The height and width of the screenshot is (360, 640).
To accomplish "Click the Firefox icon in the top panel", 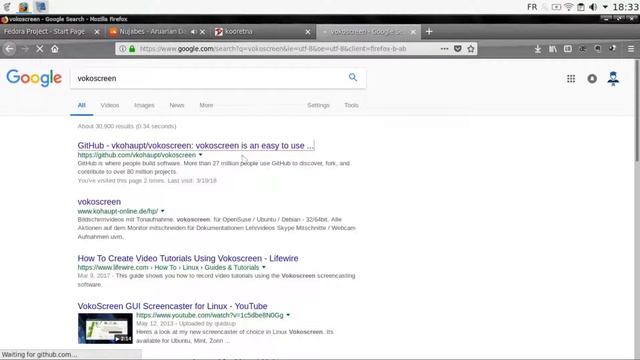I will point(24,7).
